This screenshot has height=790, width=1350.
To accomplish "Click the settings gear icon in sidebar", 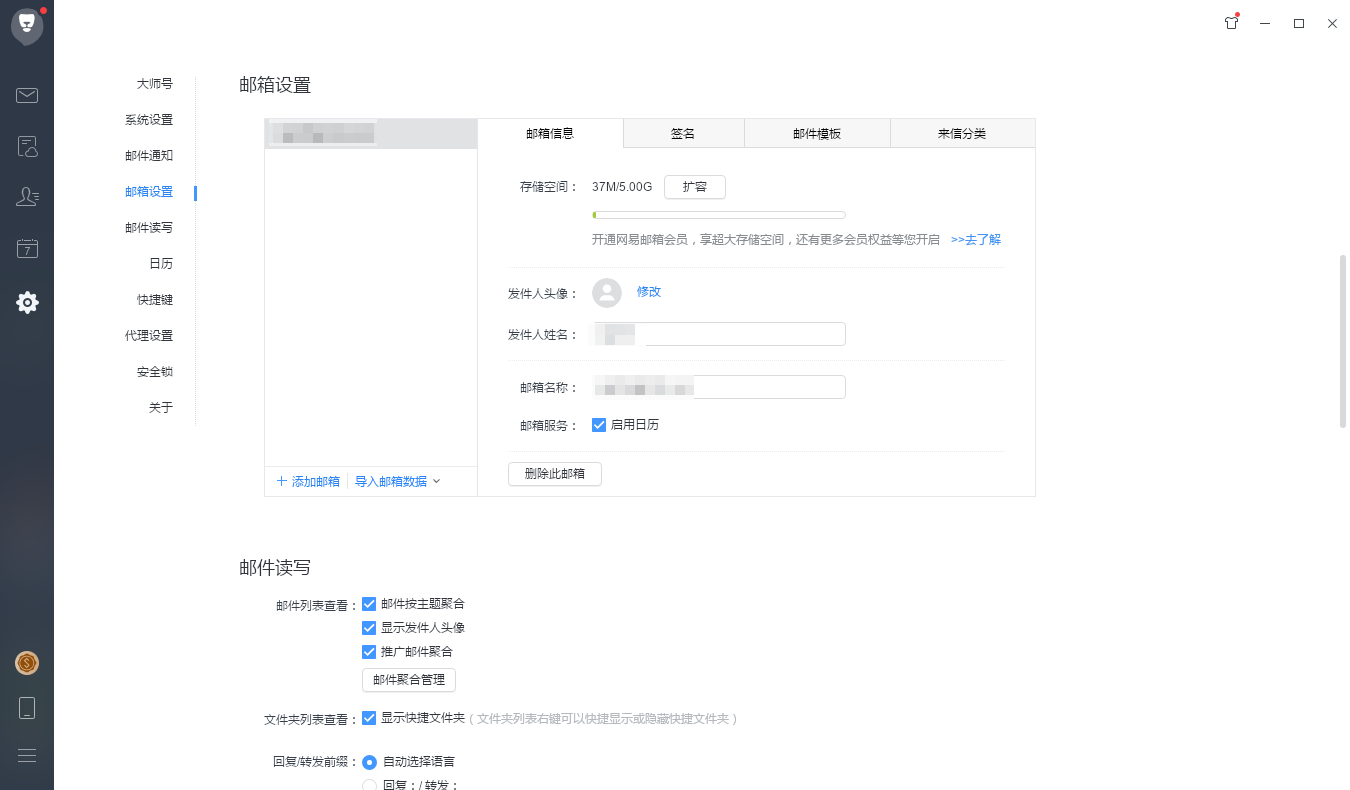I will (x=27, y=302).
